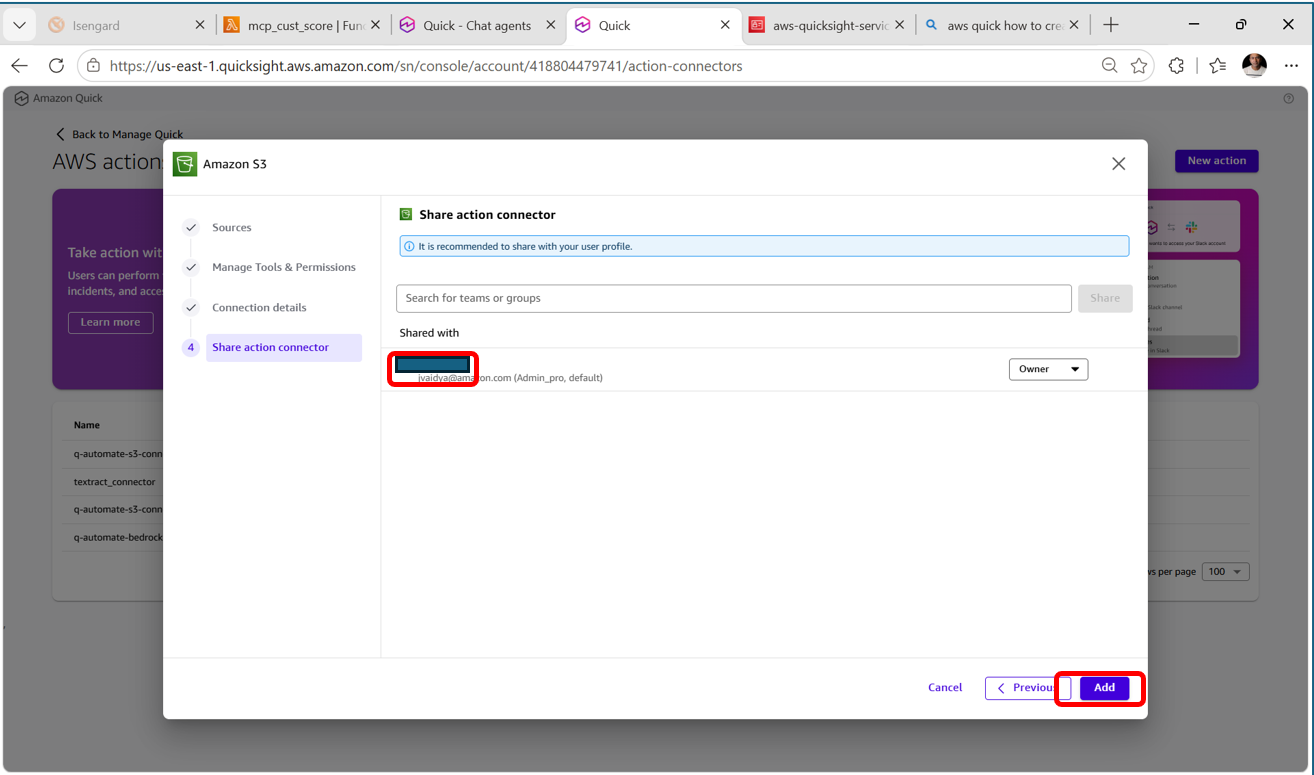
Task: Refresh the current page
Action: point(56,66)
